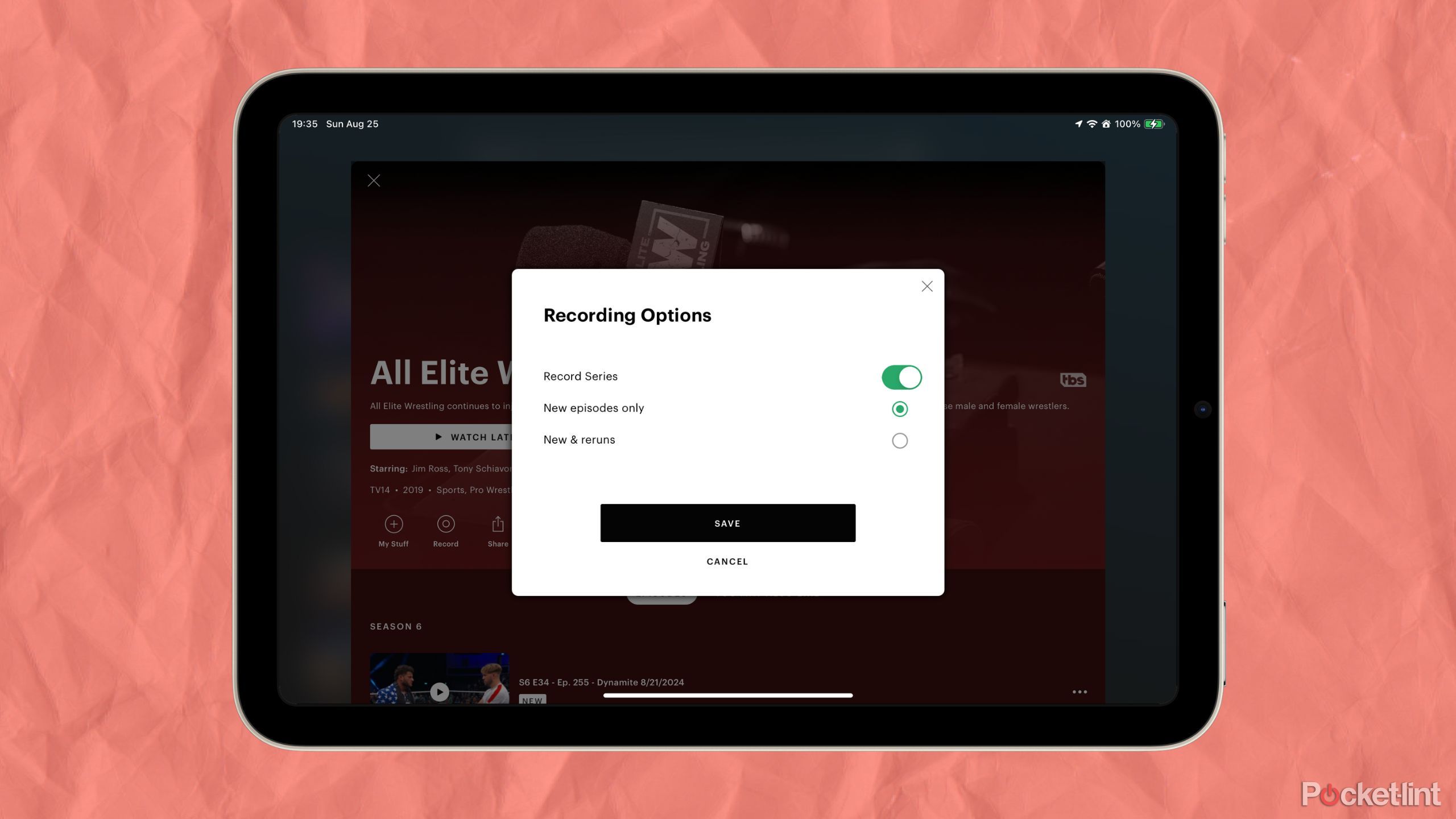Toggle the Record Series switch
Screen dimensions: 1456x819
[x=899, y=377]
